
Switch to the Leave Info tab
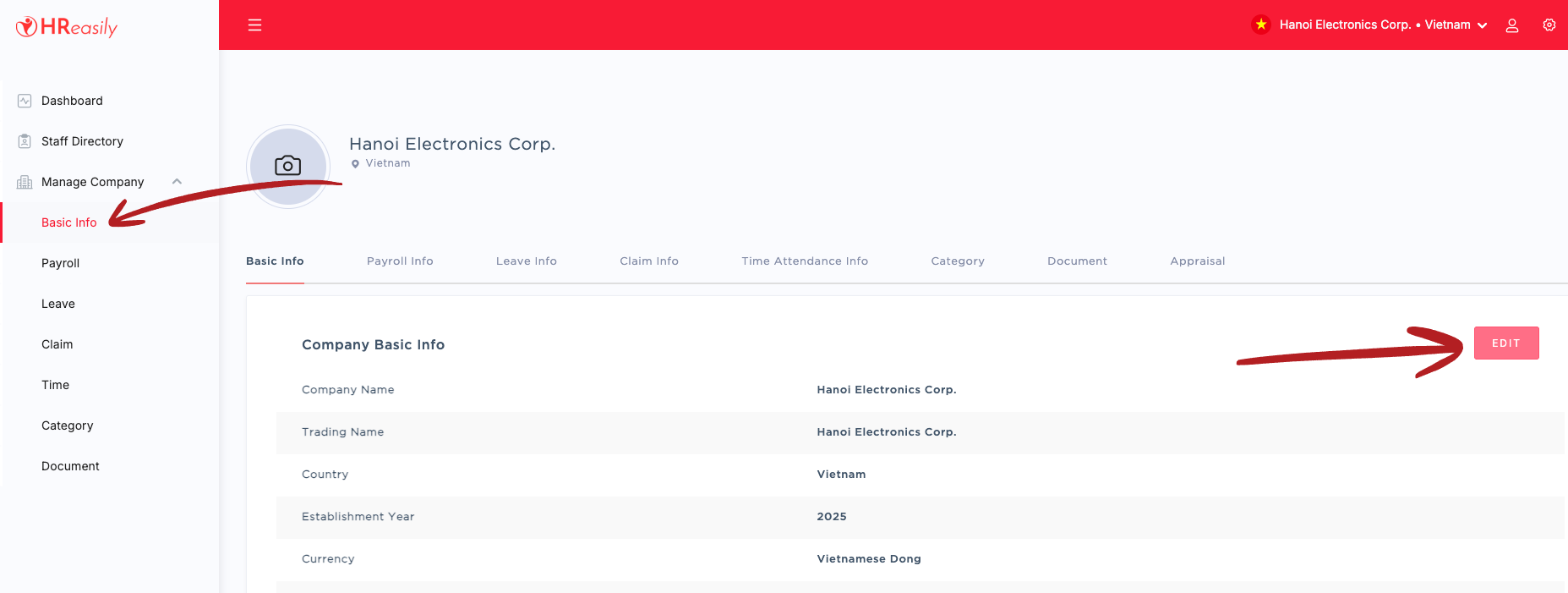(526, 261)
